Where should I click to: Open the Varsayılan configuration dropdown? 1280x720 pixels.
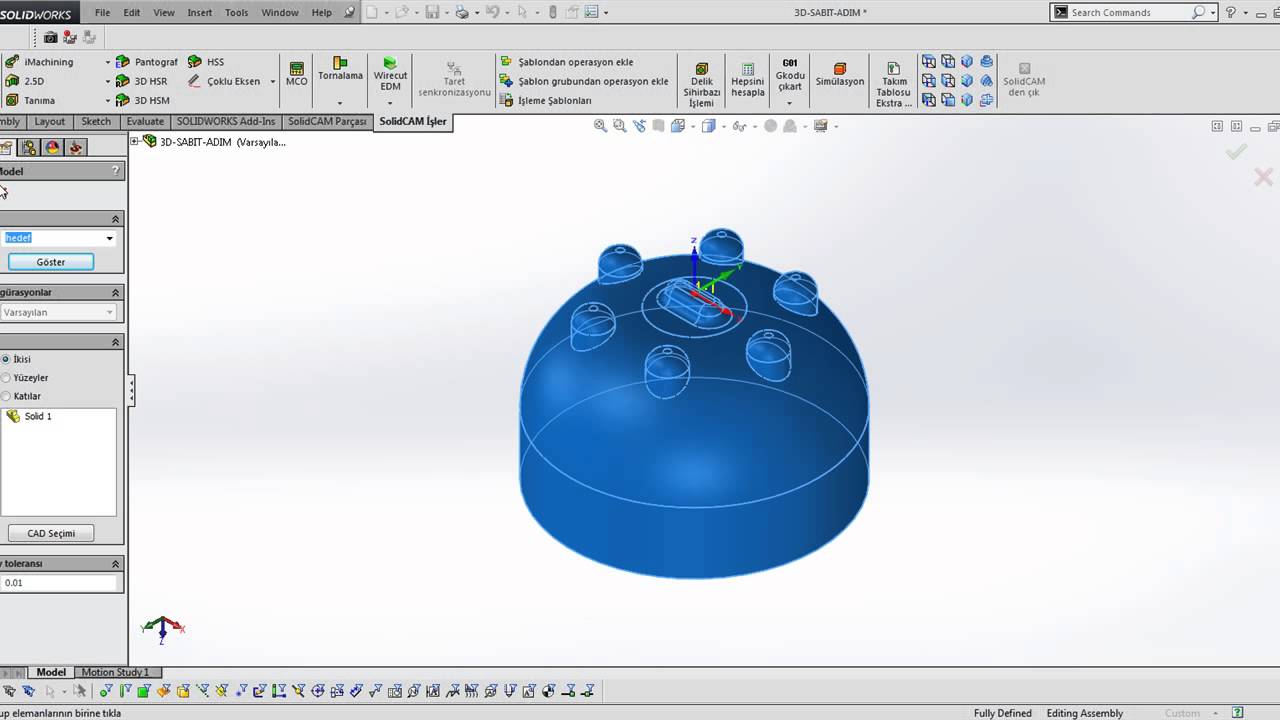[109, 312]
